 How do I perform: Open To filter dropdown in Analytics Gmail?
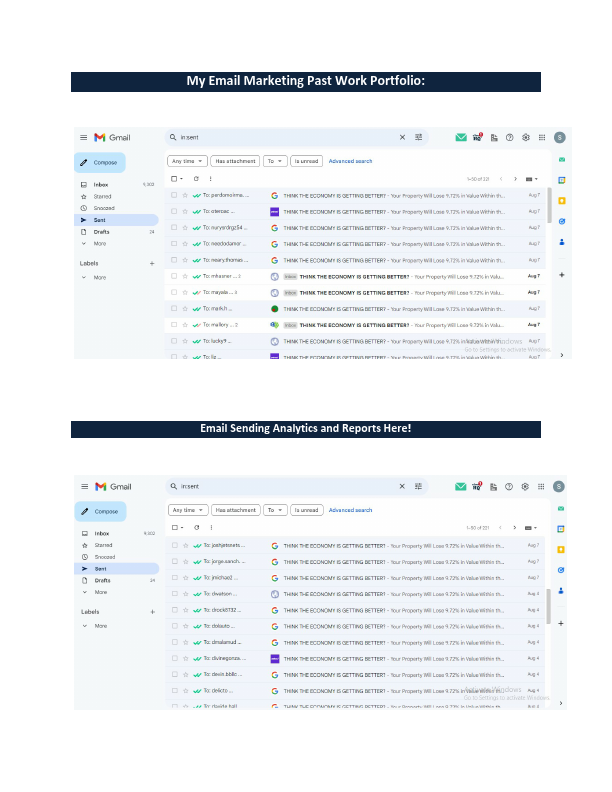point(275,510)
